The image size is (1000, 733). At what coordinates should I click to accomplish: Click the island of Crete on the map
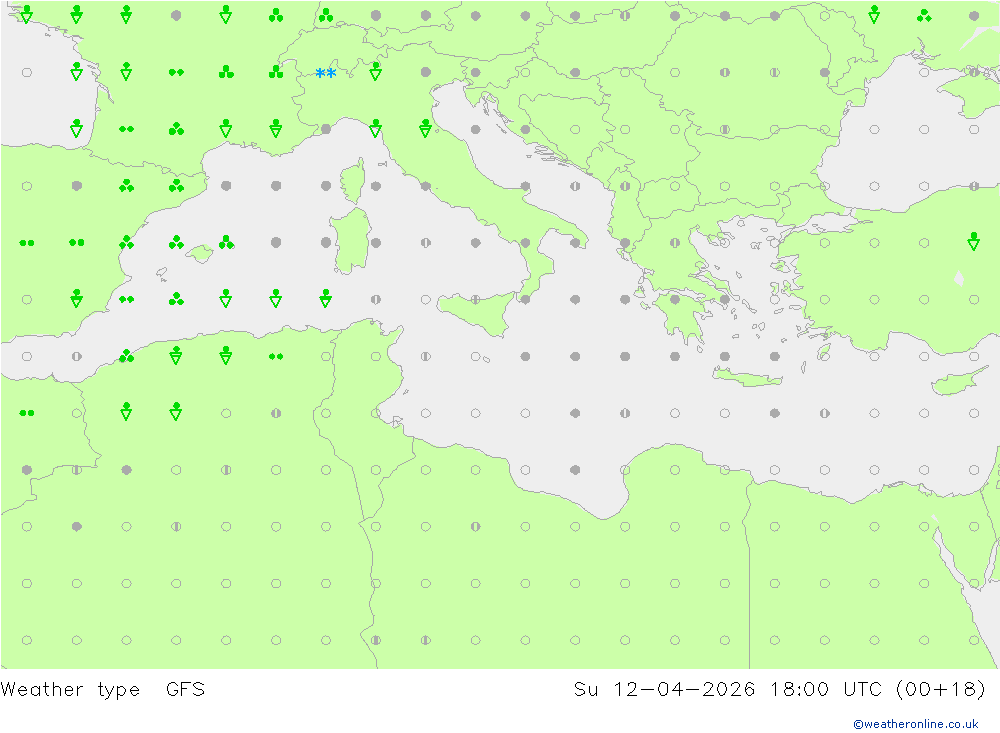pyautogui.click(x=747, y=378)
